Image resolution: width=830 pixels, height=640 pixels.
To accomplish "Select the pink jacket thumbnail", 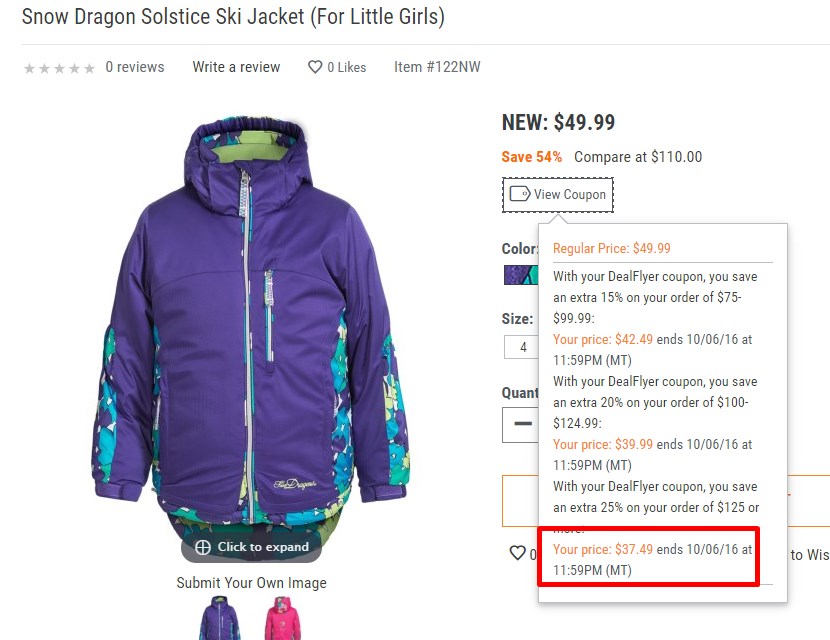I will (283, 618).
